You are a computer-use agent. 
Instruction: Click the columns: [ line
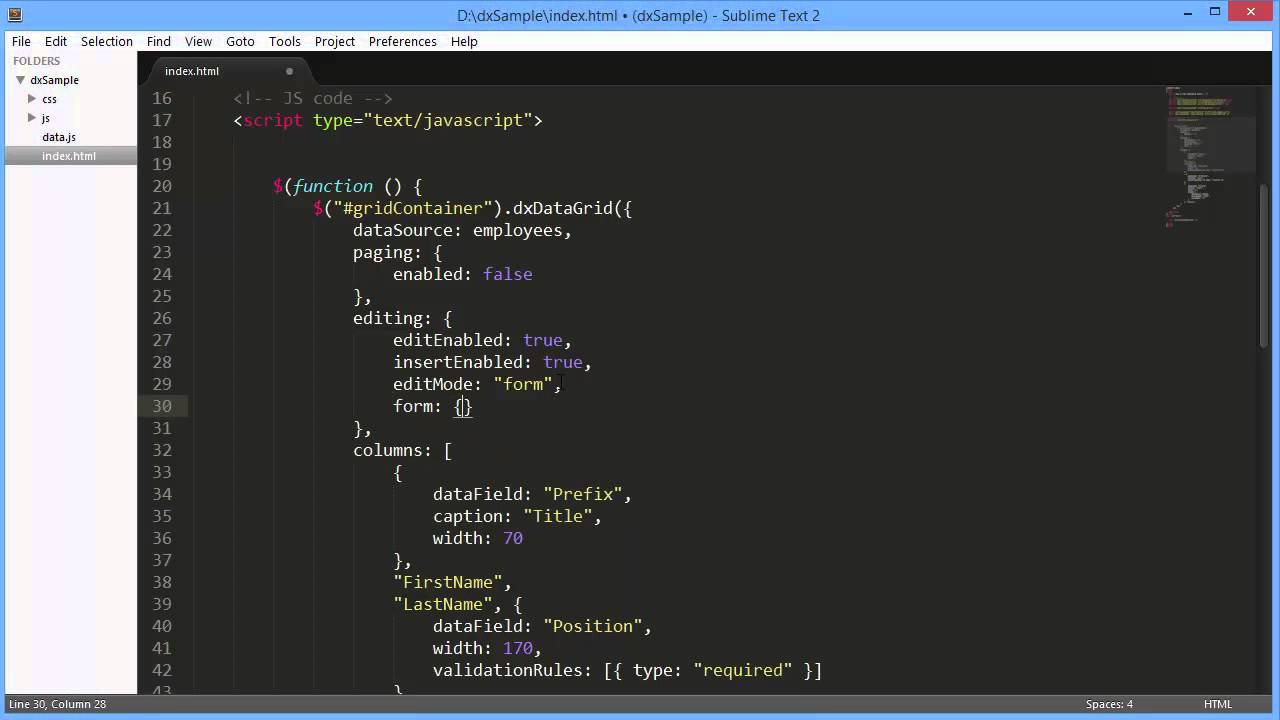pos(402,450)
